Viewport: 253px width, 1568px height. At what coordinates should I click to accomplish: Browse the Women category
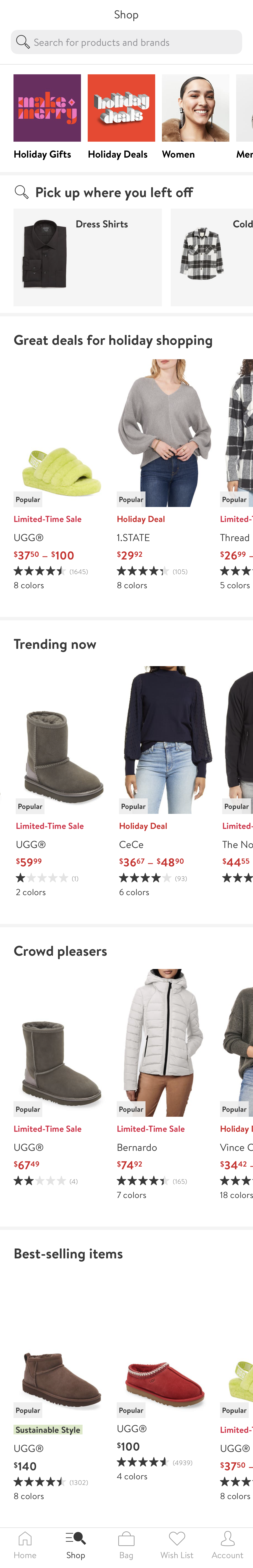pos(195,108)
